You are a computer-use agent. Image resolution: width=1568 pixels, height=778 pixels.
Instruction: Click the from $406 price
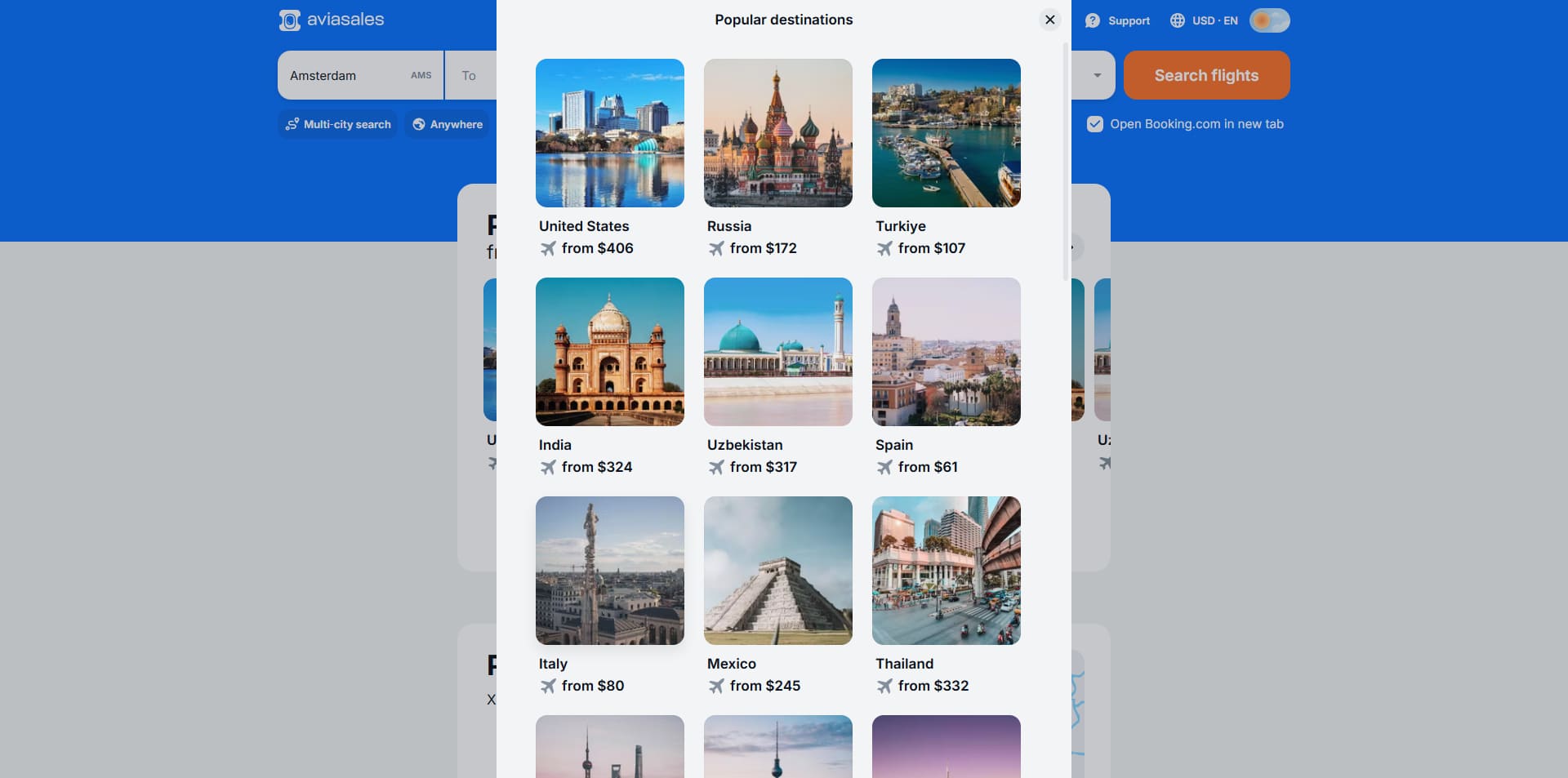point(598,248)
